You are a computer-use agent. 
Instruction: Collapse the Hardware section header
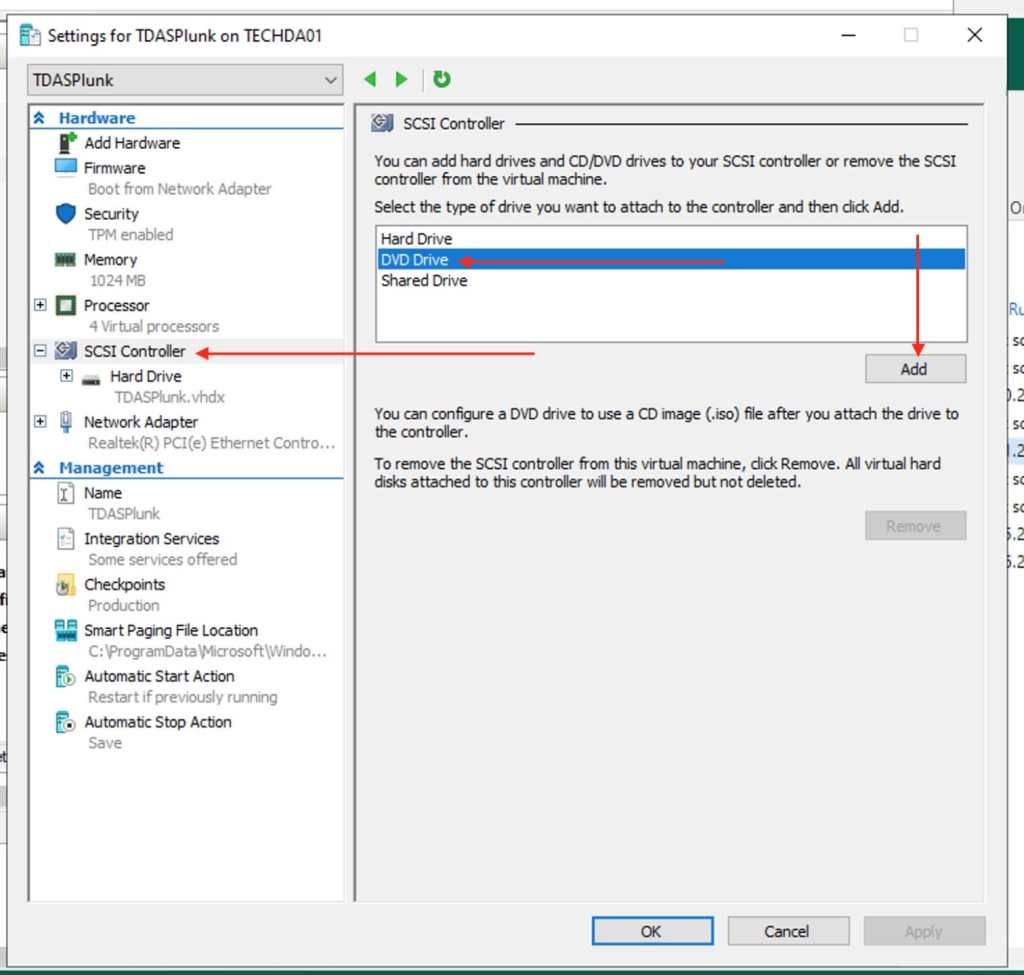tap(39, 118)
